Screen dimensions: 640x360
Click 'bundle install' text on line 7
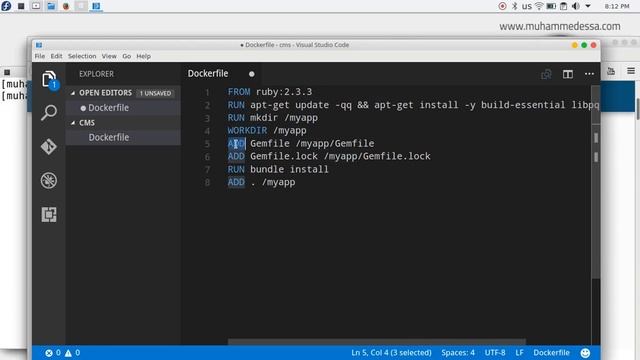289,169
